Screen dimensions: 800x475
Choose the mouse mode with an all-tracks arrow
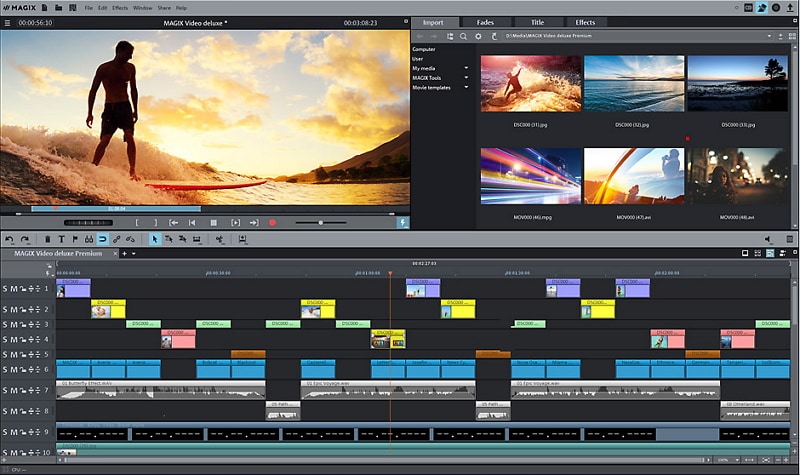click(182, 239)
